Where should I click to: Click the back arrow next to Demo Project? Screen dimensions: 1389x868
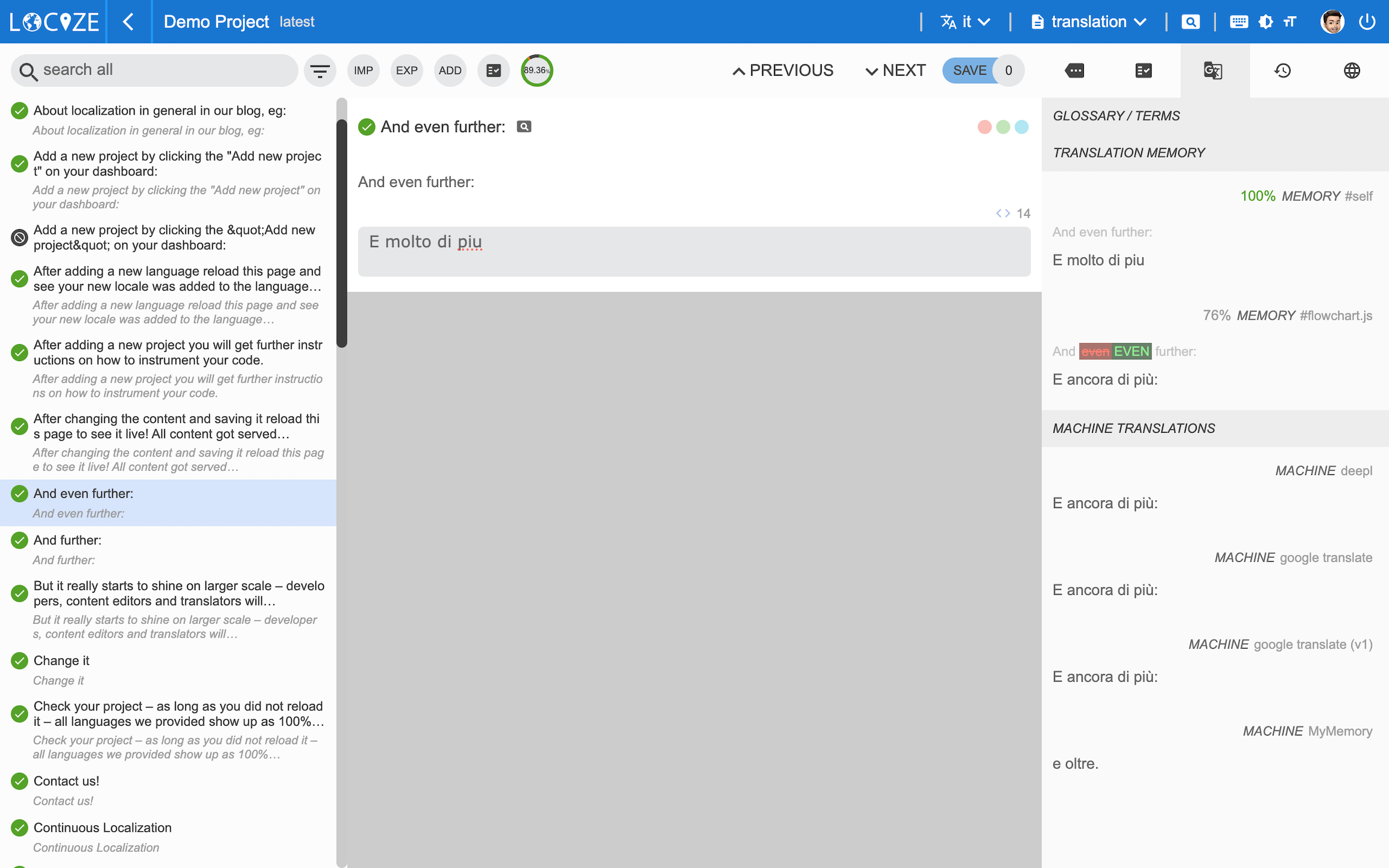(x=128, y=22)
